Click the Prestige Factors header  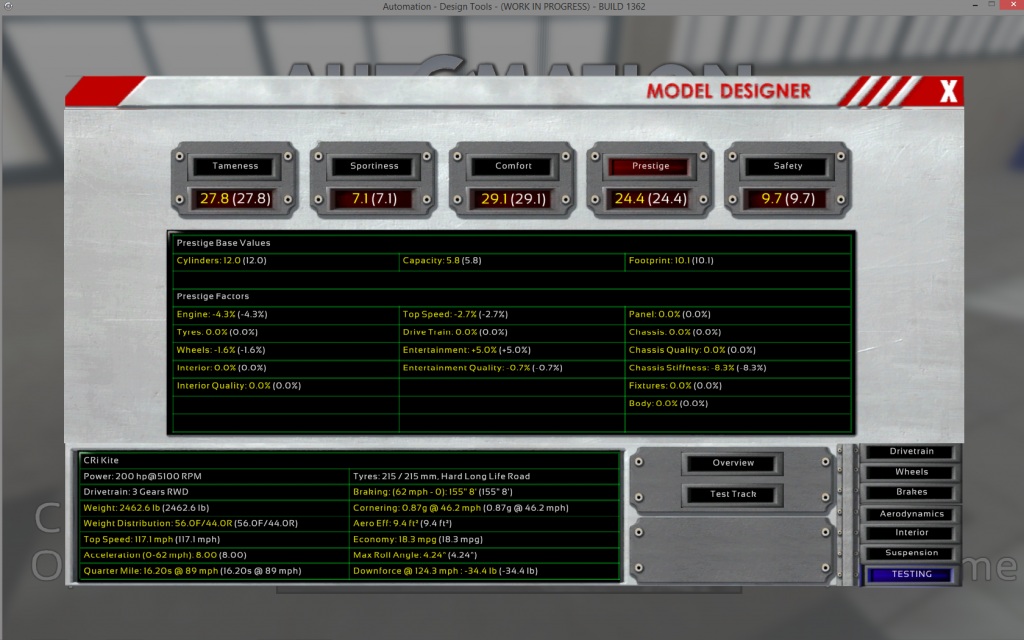(213, 296)
